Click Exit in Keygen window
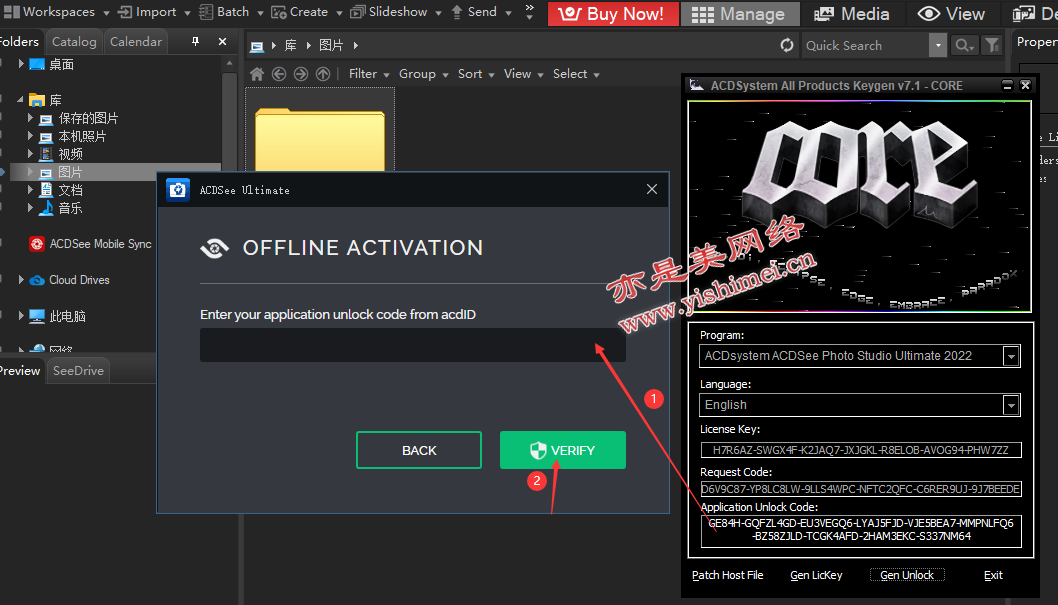Image resolution: width=1058 pixels, height=605 pixels. [993, 575]
